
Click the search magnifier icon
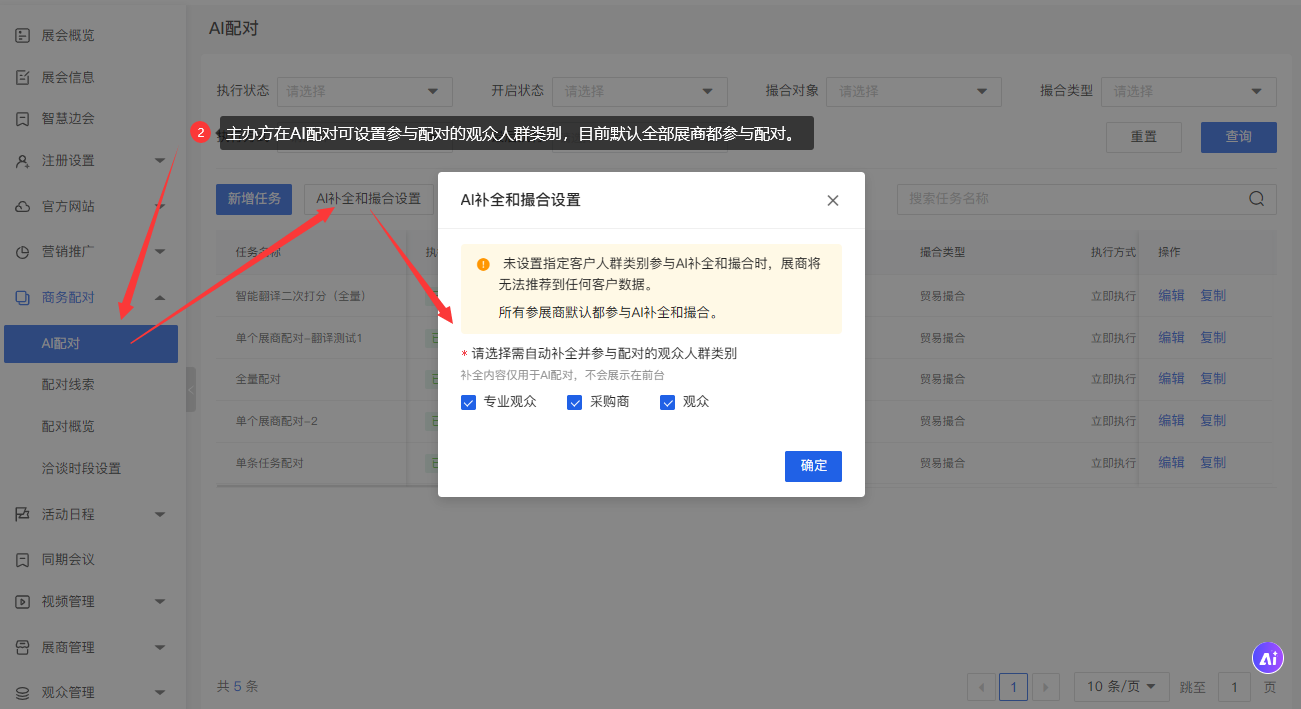[1257, 199]
